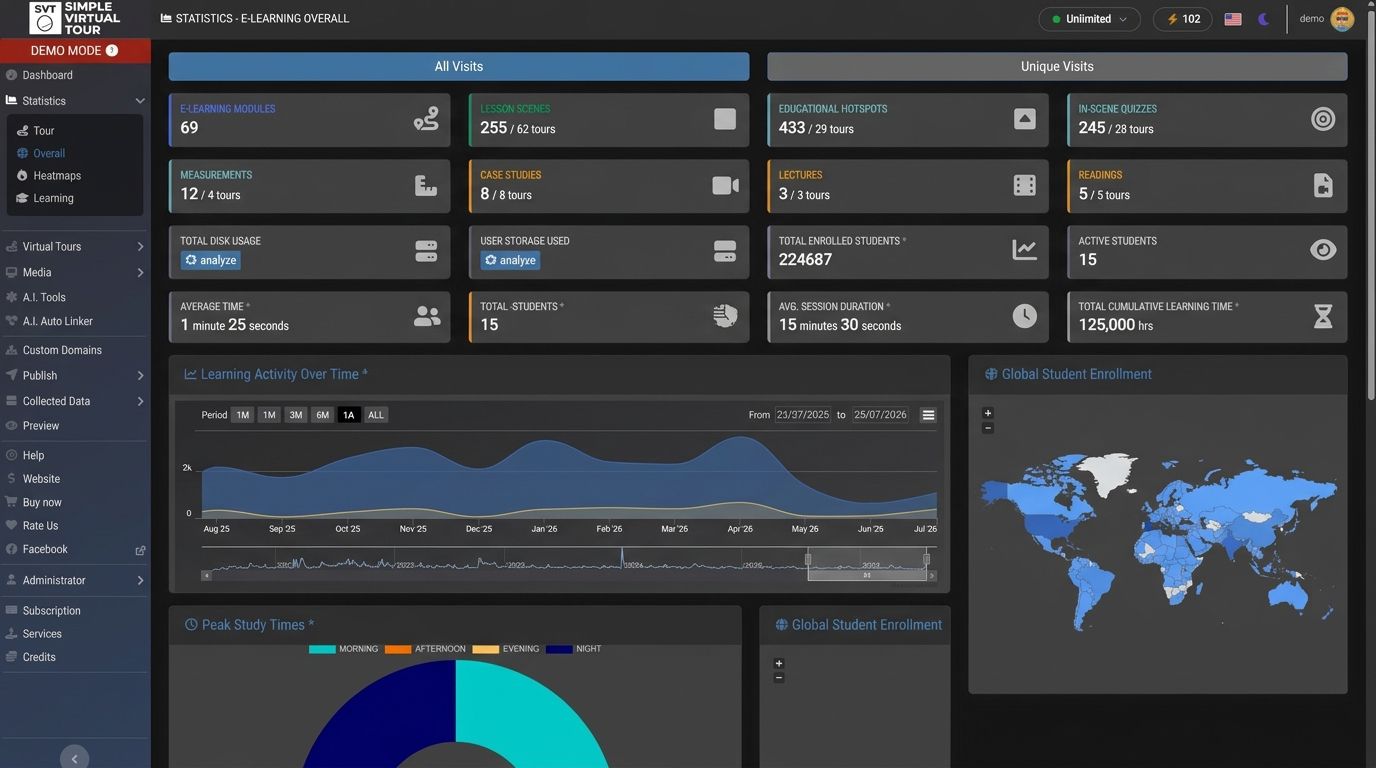Screen dimensions: 1376x768
Task: Toggle the AFTERNOON series in the legend
Action: (x=425, y=649)
